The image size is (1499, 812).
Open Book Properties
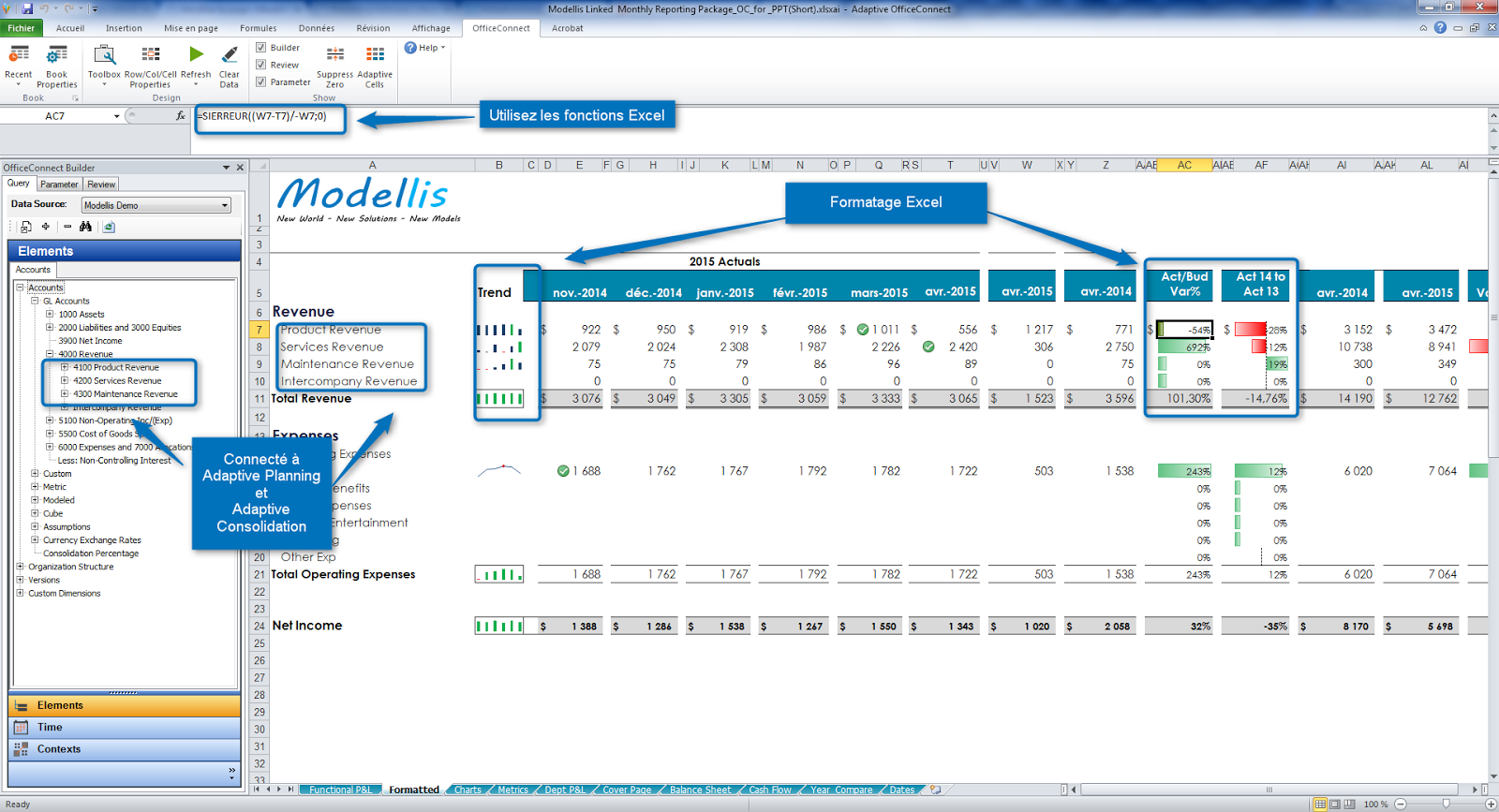(57, 66)
